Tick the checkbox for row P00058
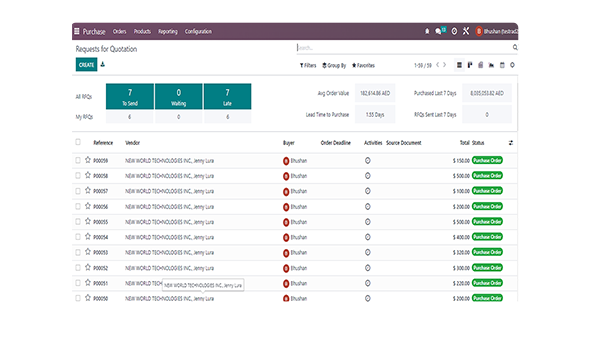Screen dimensions: 590x360 click(x=78, y=175)
